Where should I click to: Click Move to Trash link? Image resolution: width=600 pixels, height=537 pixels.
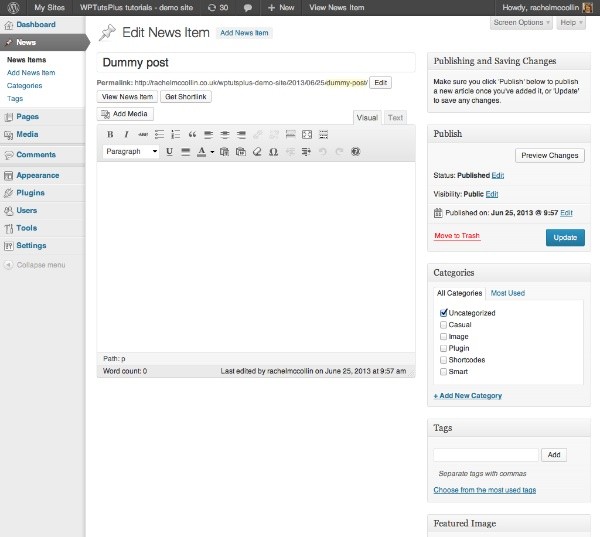457,236
